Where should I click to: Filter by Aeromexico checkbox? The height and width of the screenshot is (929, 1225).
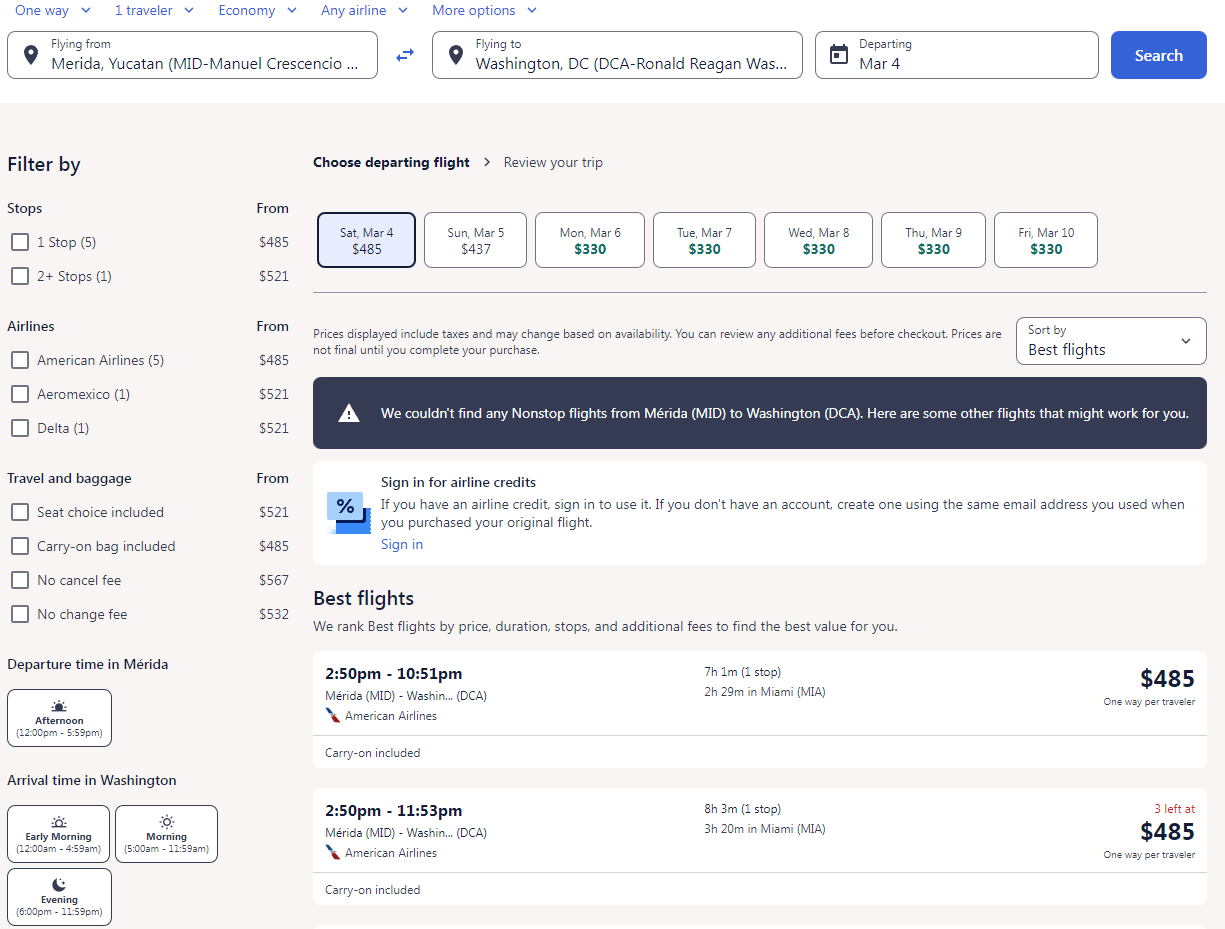(x=20, y=394)
